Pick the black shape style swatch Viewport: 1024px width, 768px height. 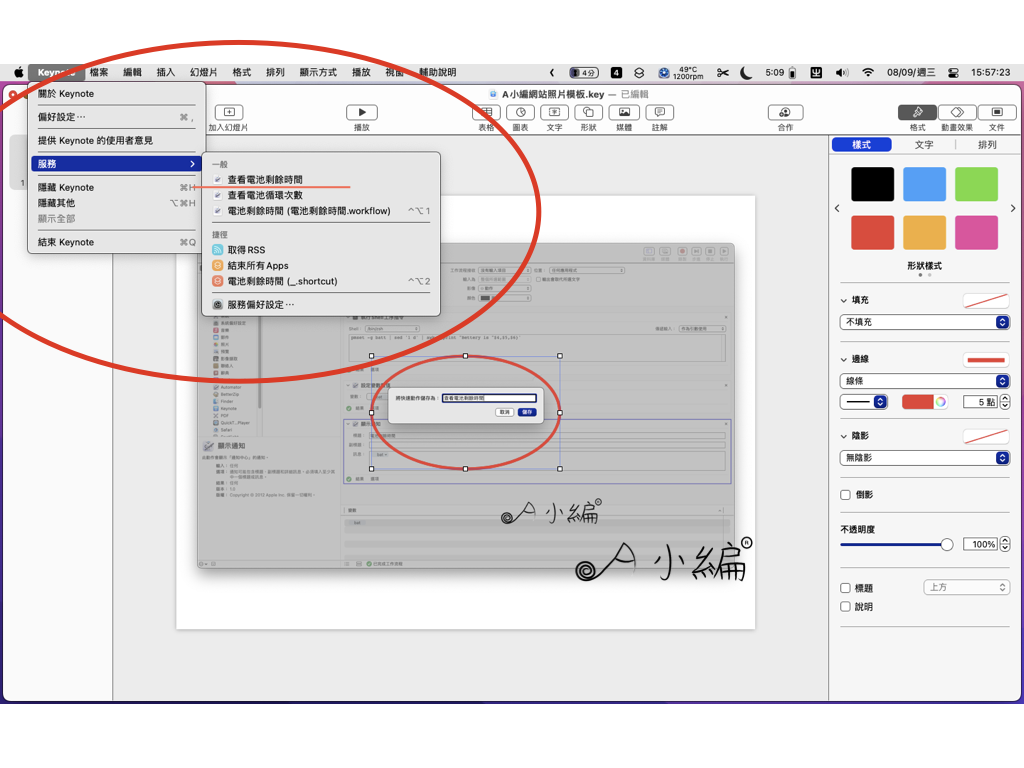pos(872,184)
